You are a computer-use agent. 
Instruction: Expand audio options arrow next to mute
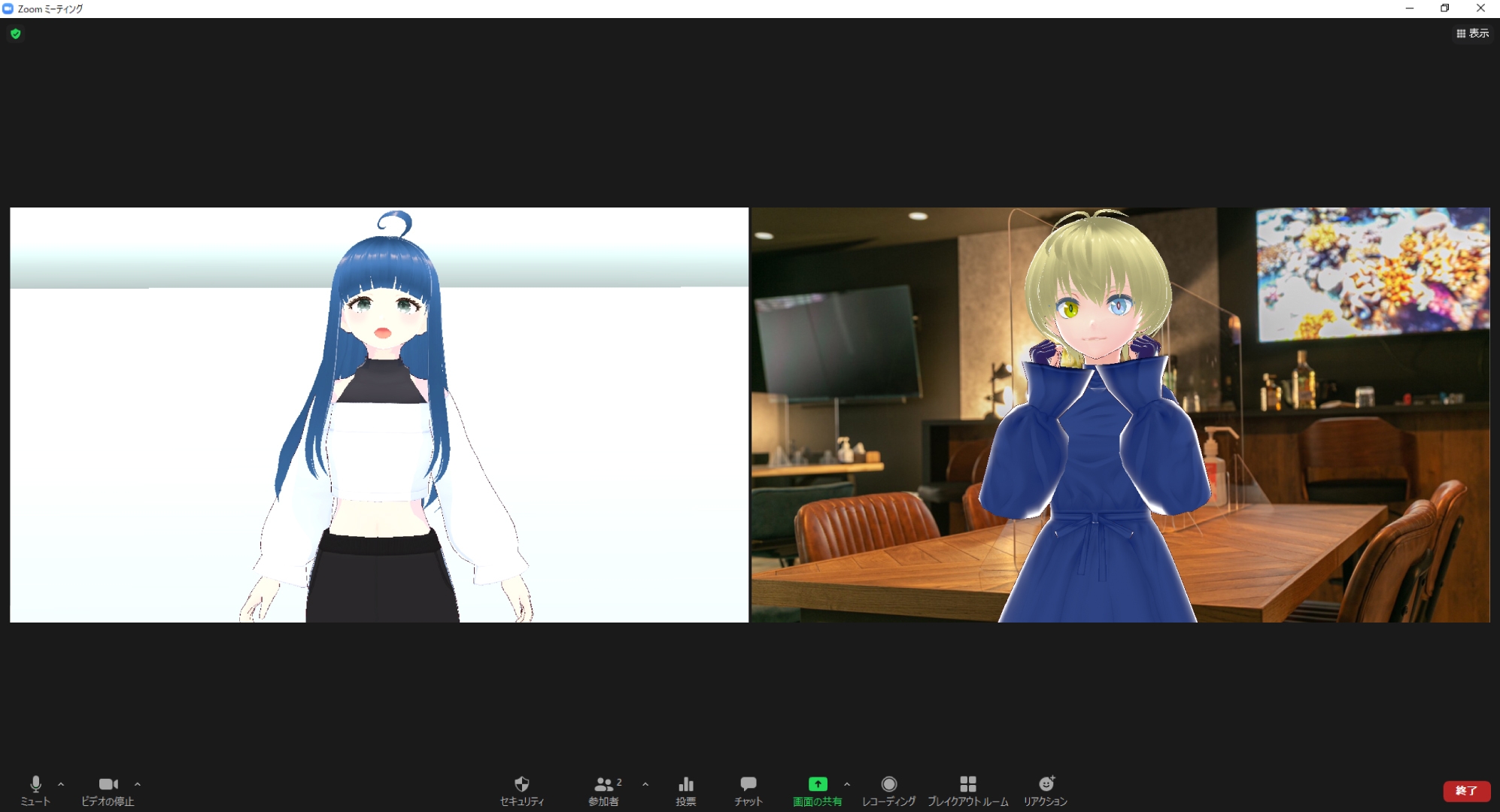[x=61, y=784]
